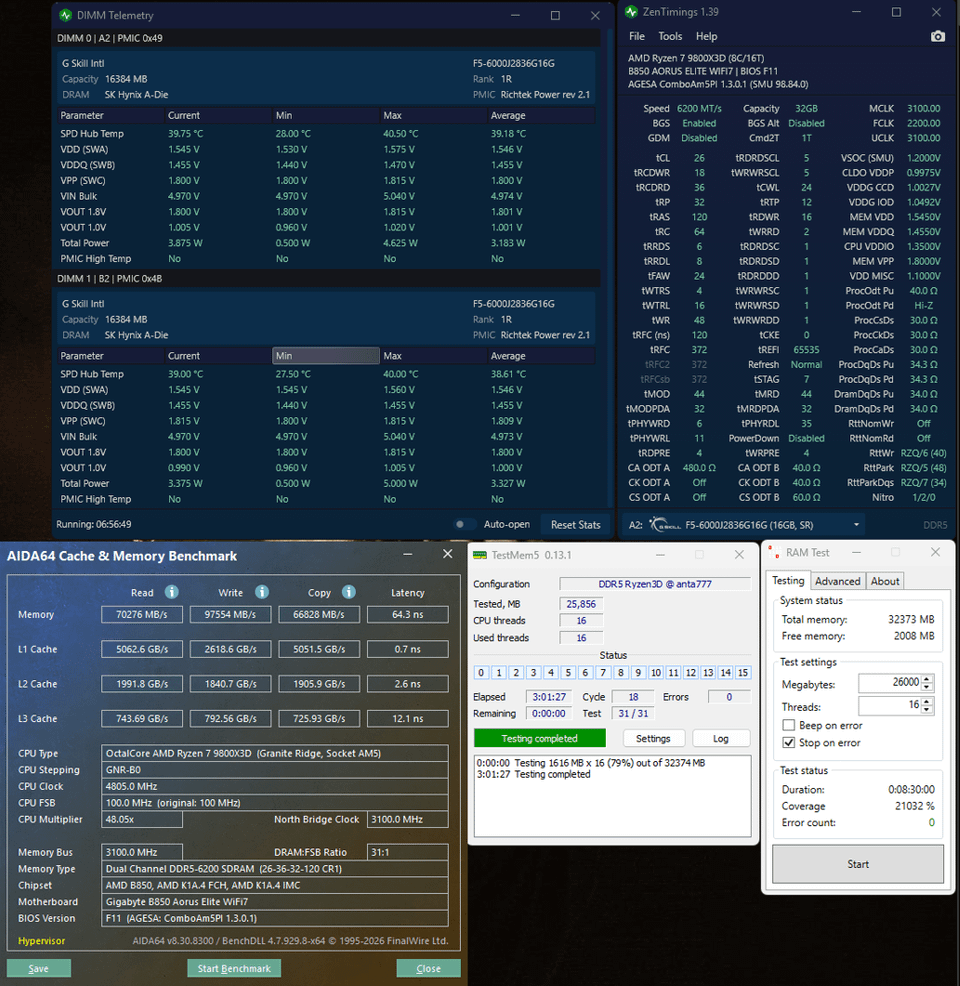Click the TestMem5 log text area

tap(612, 795)
